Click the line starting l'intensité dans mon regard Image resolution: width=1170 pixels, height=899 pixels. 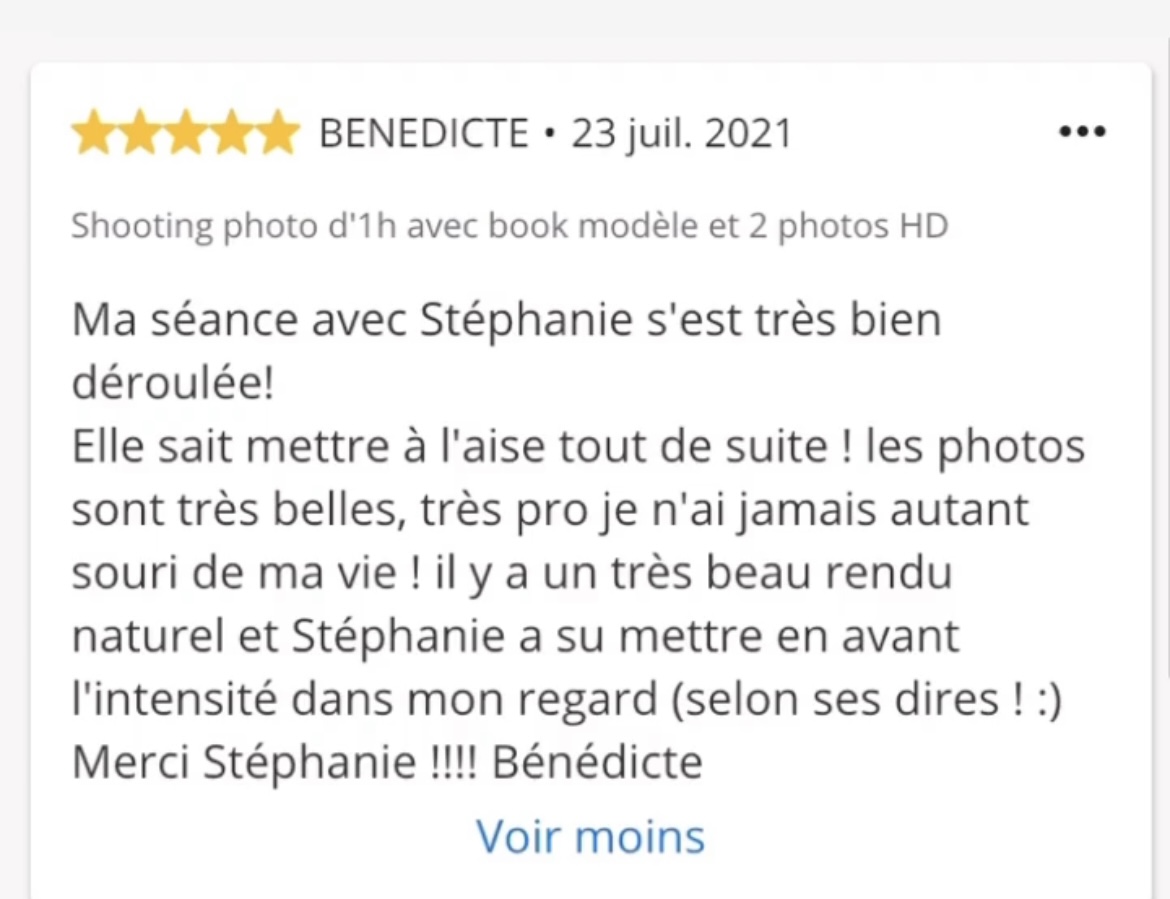566,700
